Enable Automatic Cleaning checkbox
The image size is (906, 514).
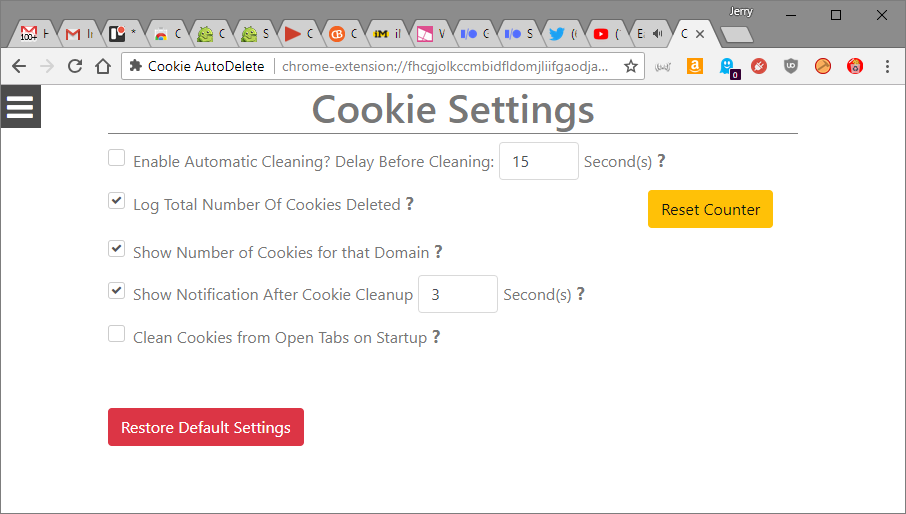click(x=117, y=158)
